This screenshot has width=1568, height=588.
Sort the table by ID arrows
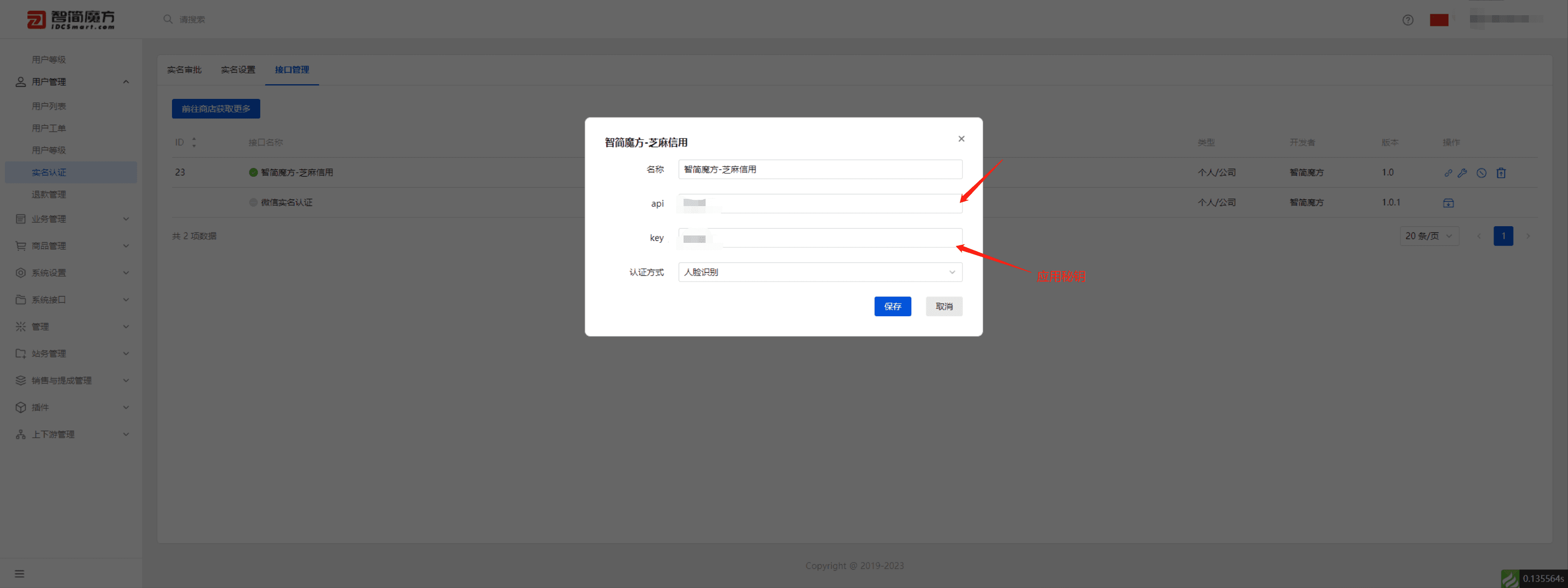click(x=194, y=142)
